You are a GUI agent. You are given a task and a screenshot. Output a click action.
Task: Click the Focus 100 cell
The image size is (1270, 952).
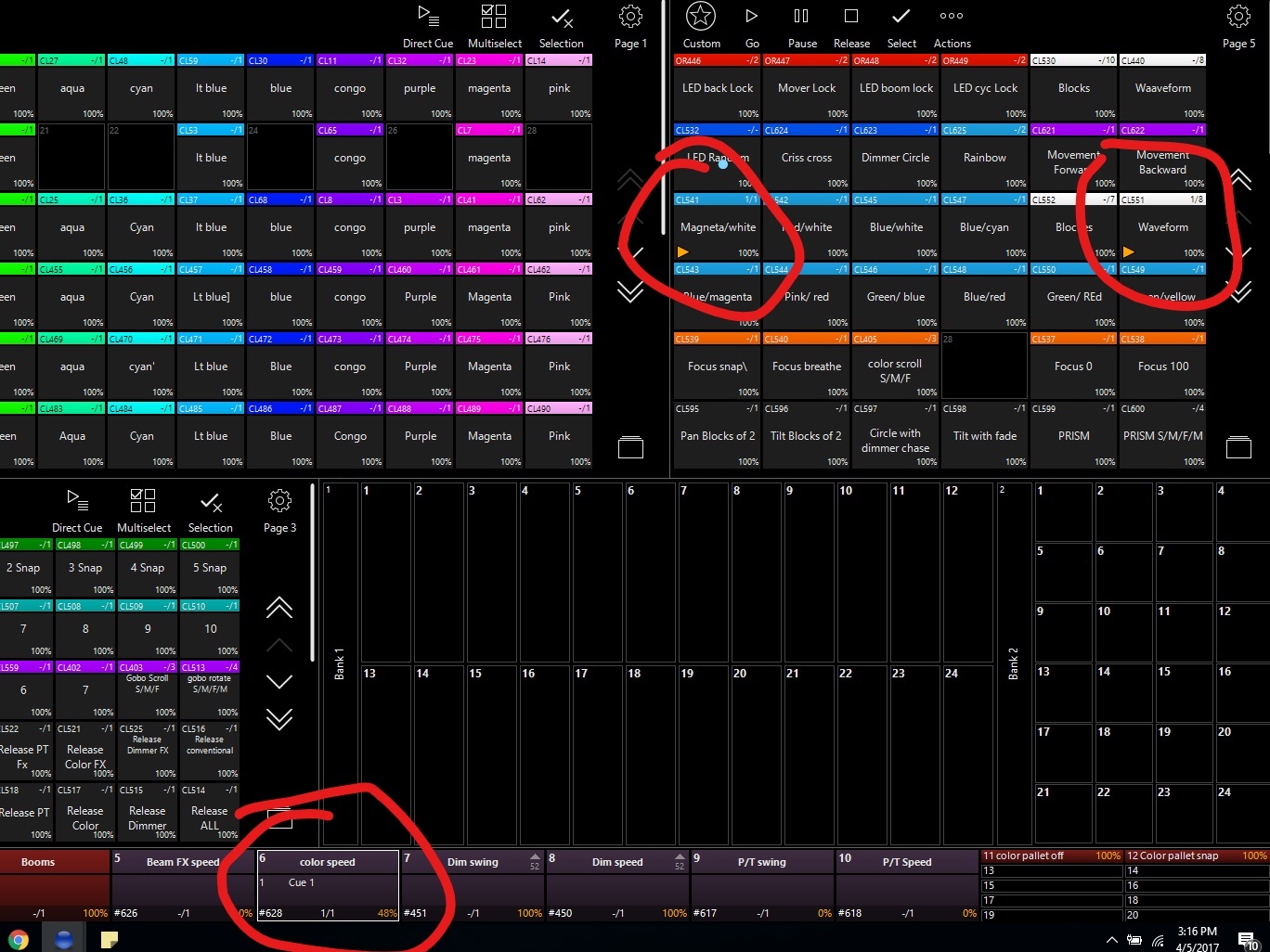tap(1162, 366)
